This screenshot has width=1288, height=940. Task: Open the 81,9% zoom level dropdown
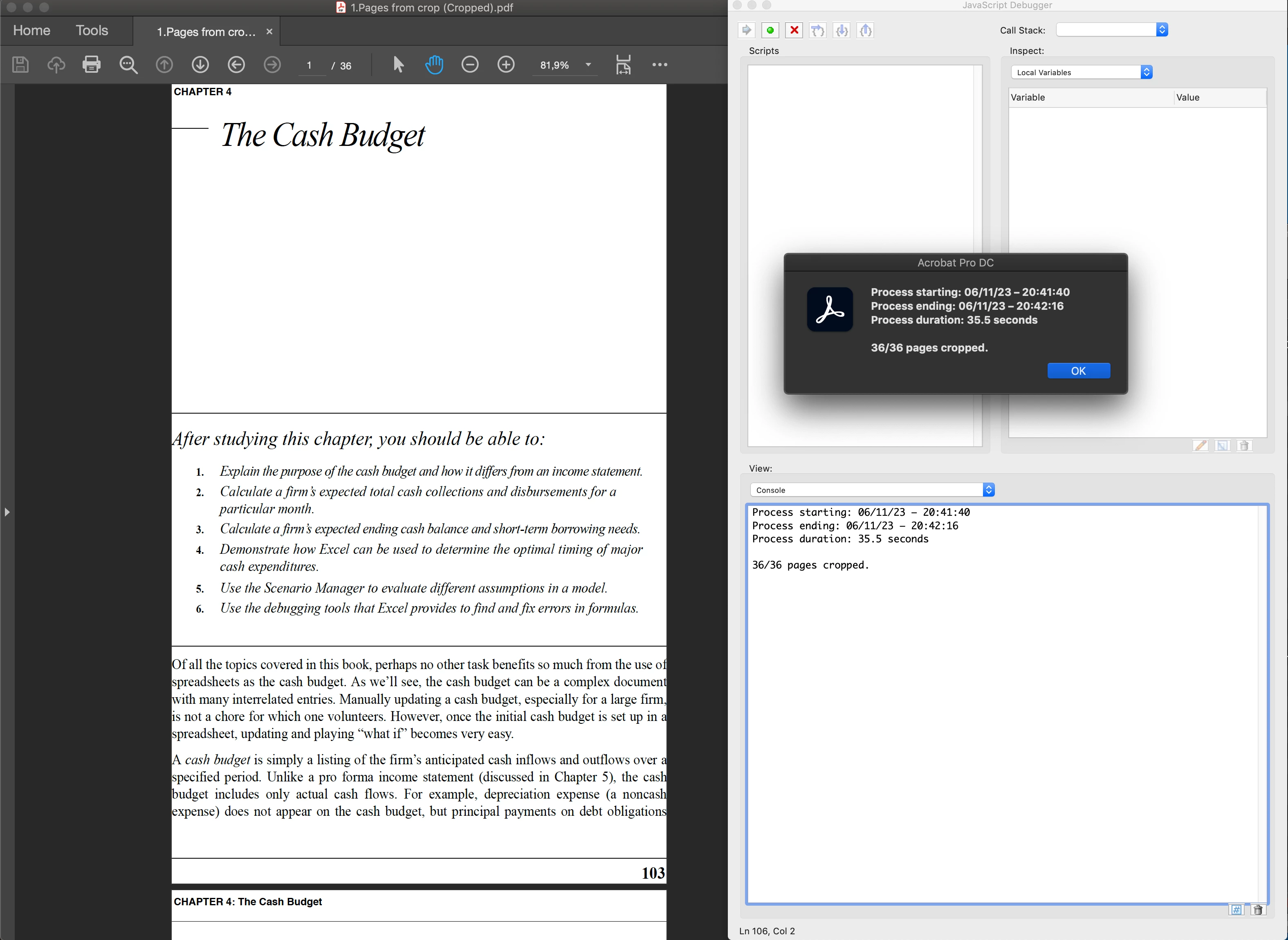(588, 65)
